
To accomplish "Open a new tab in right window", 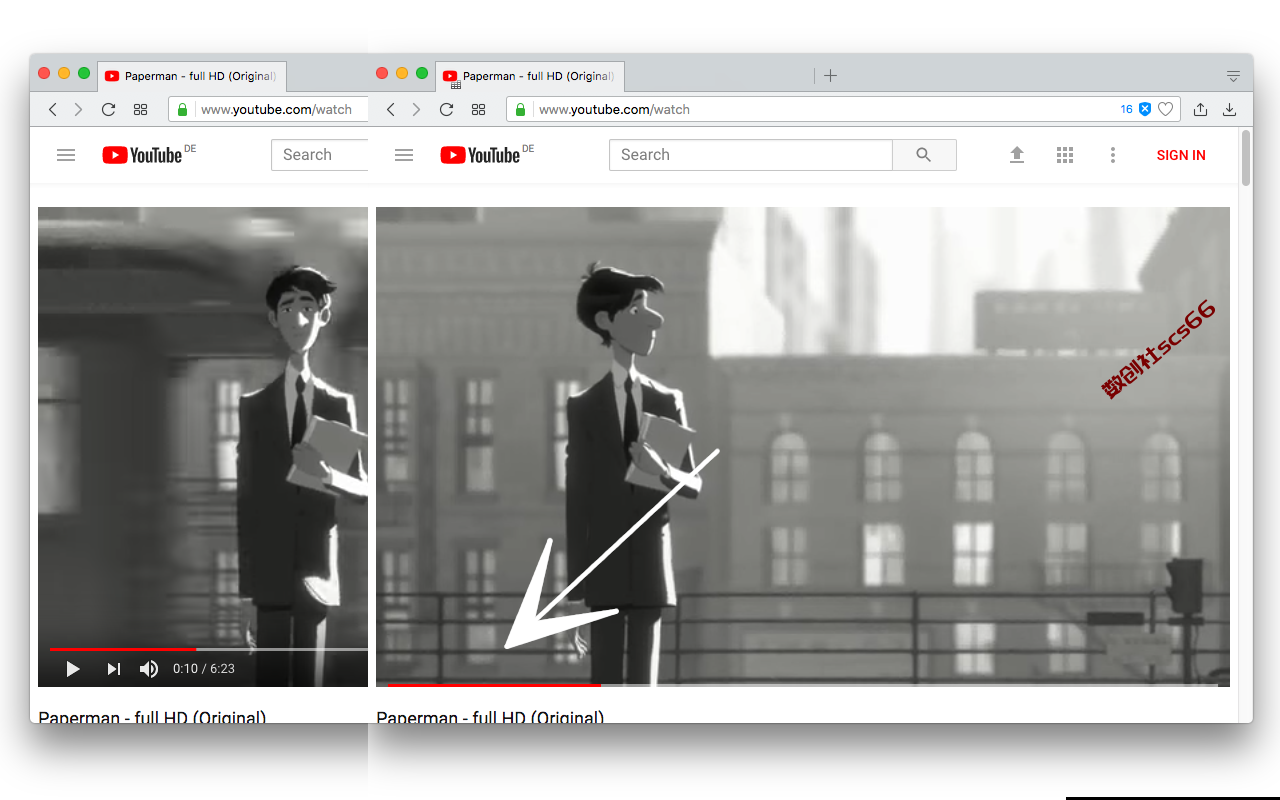I will [830, 75].
